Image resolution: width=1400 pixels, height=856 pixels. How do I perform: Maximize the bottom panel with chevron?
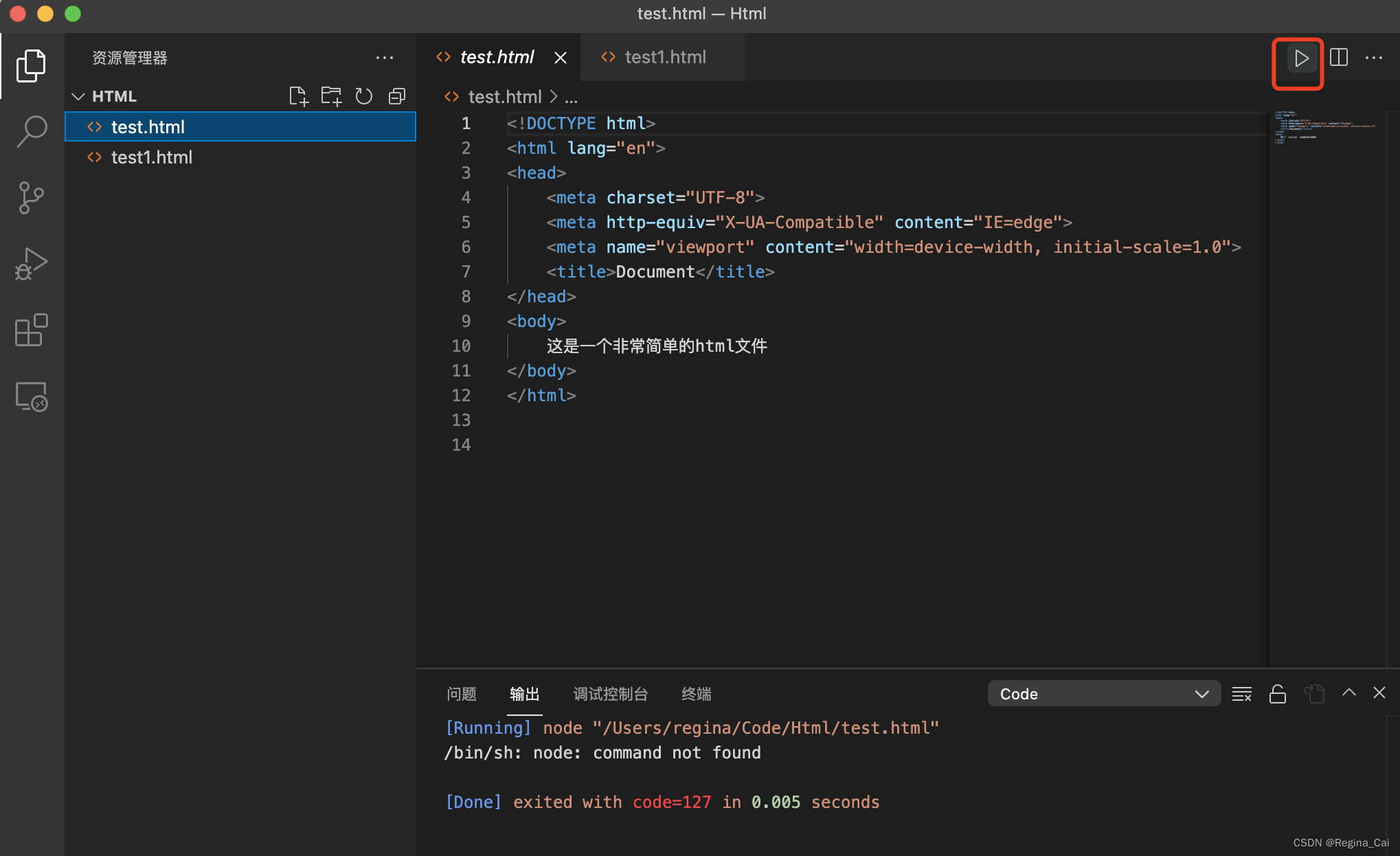click(x=1349, y=693)
